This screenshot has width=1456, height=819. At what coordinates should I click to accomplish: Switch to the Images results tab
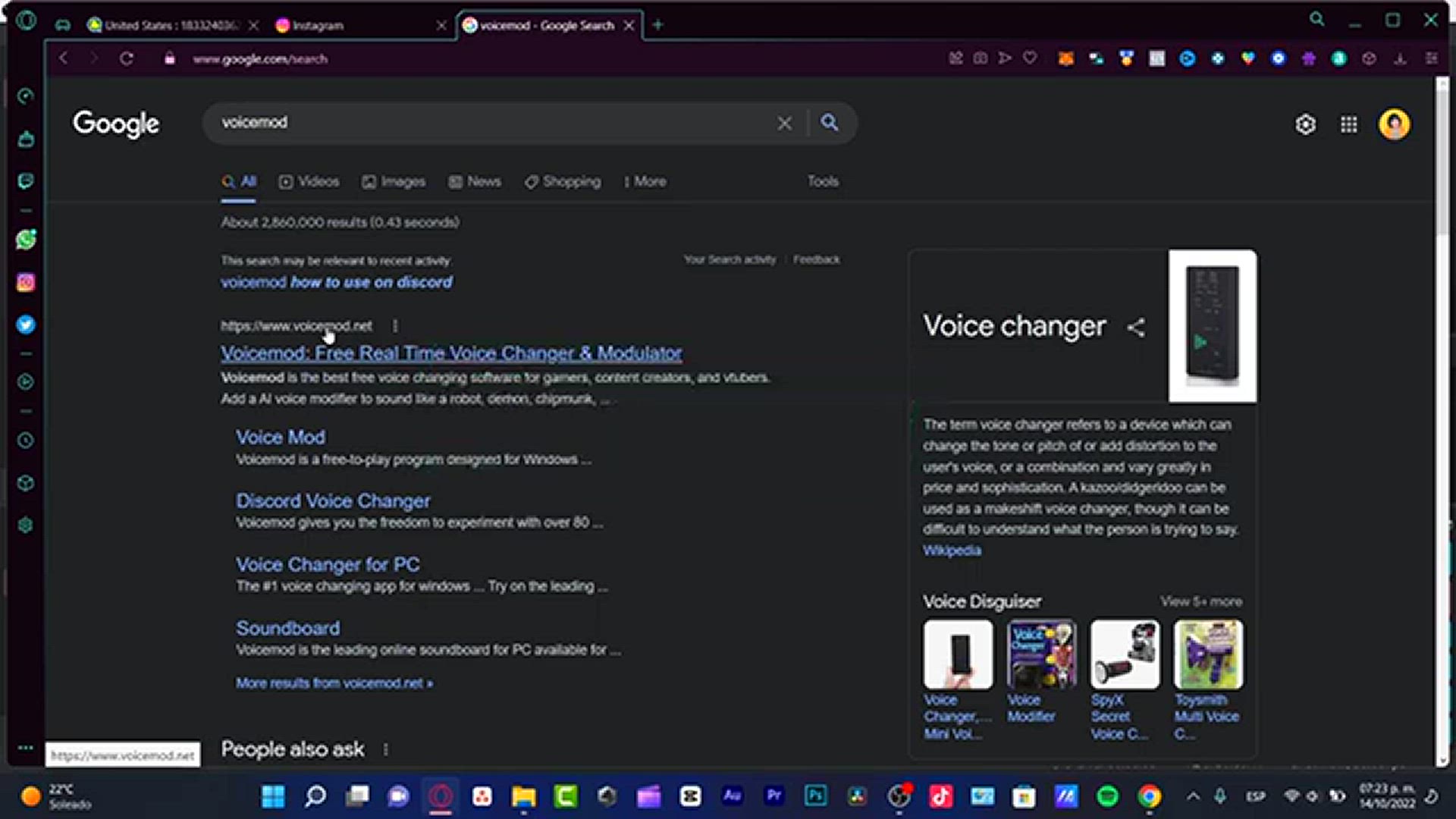point(394,182)
